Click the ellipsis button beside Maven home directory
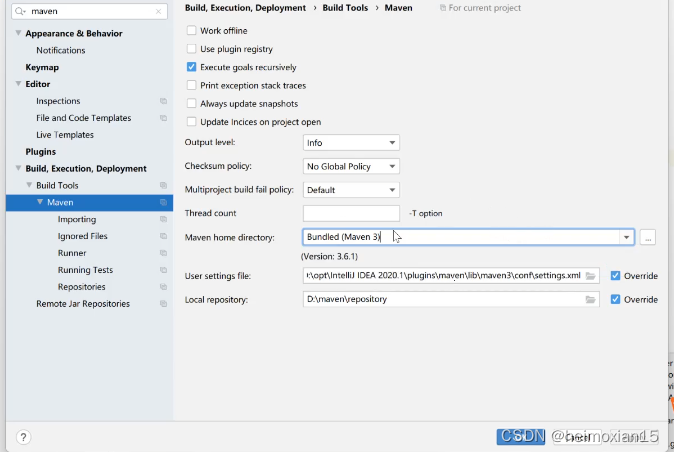The width and height of the screenshot is (674, 452). coord(648,237)
